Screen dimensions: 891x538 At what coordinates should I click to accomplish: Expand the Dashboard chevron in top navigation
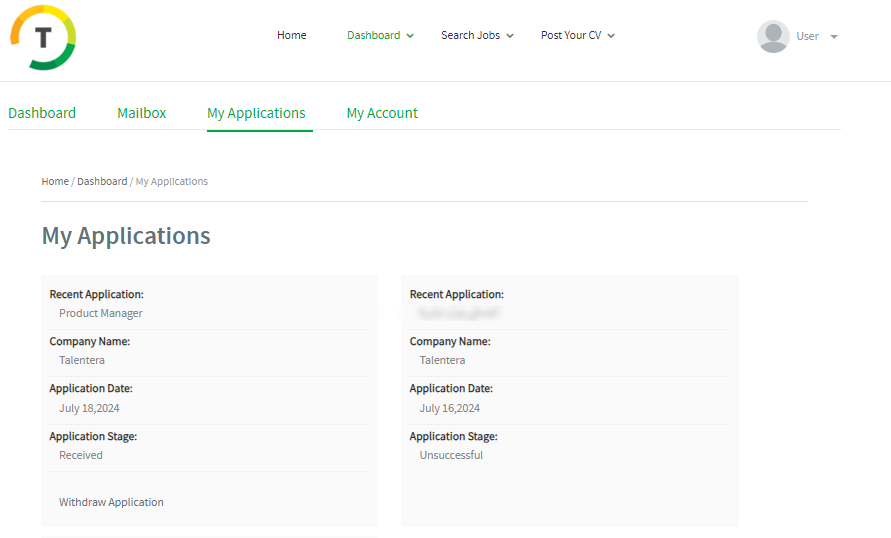tap(410, 36)
